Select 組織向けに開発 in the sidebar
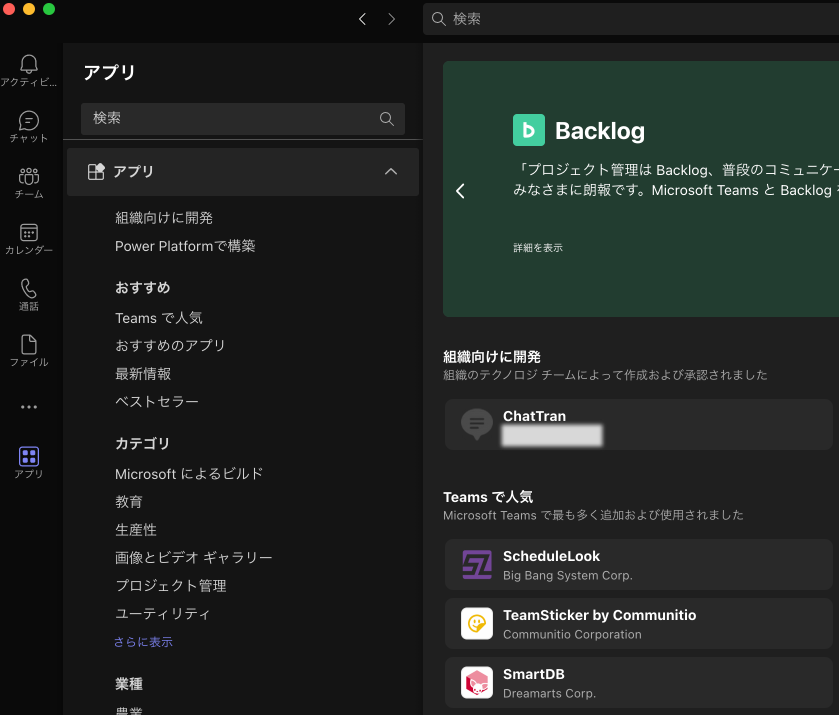The width and height of the screenshot is (839, 715). click(x=164, y=218)
